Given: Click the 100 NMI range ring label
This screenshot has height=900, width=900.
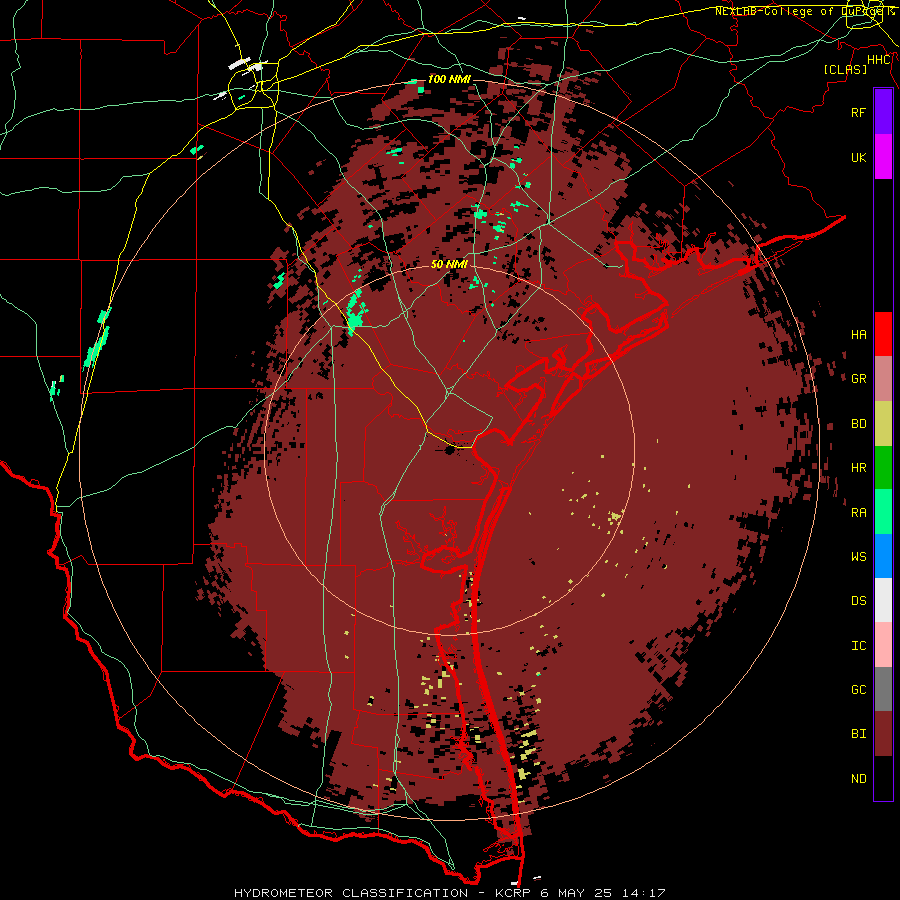Looking at the screenshot, I should tap(449, 79).
